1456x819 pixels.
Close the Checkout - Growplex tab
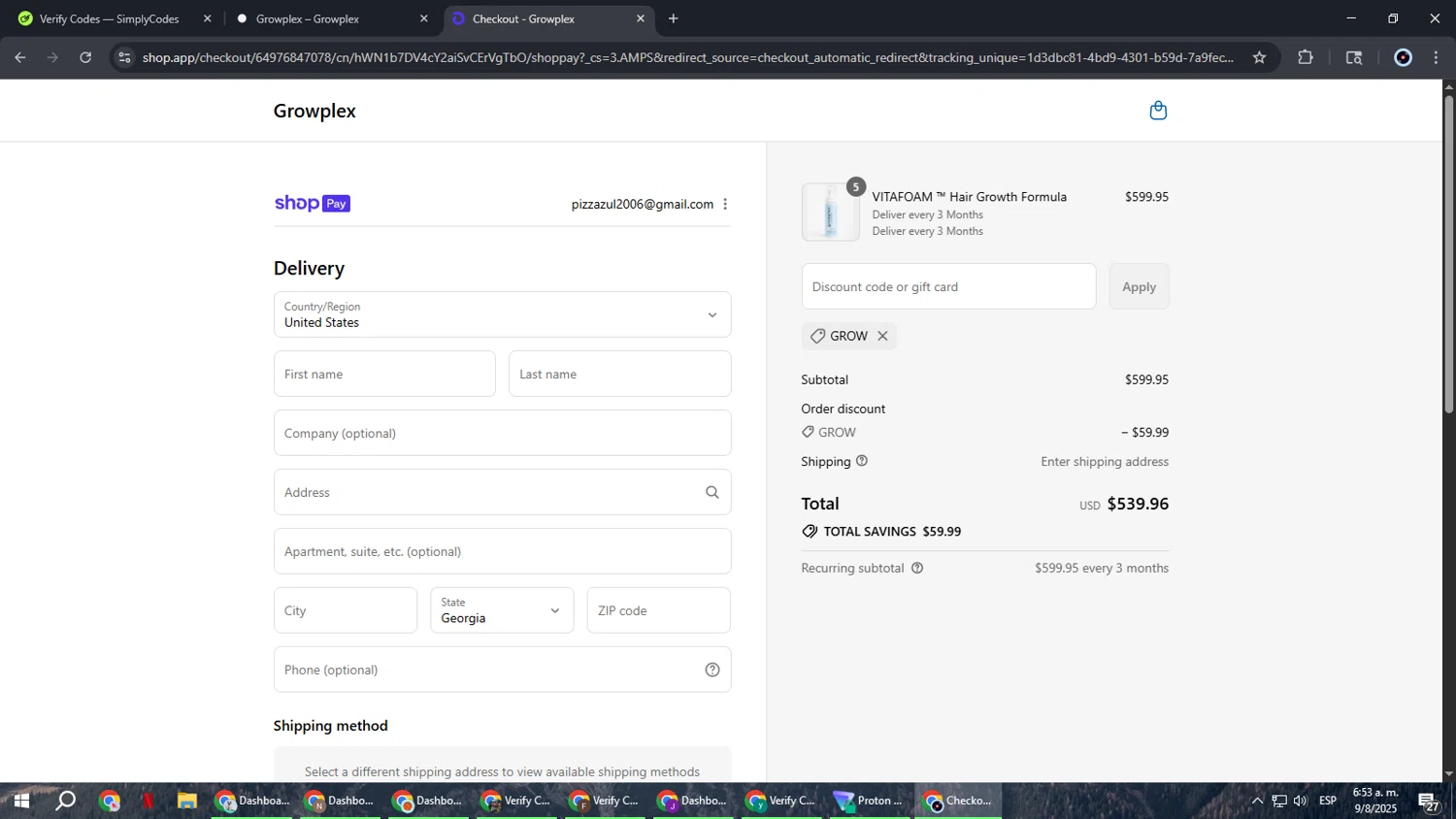point(641,18)
